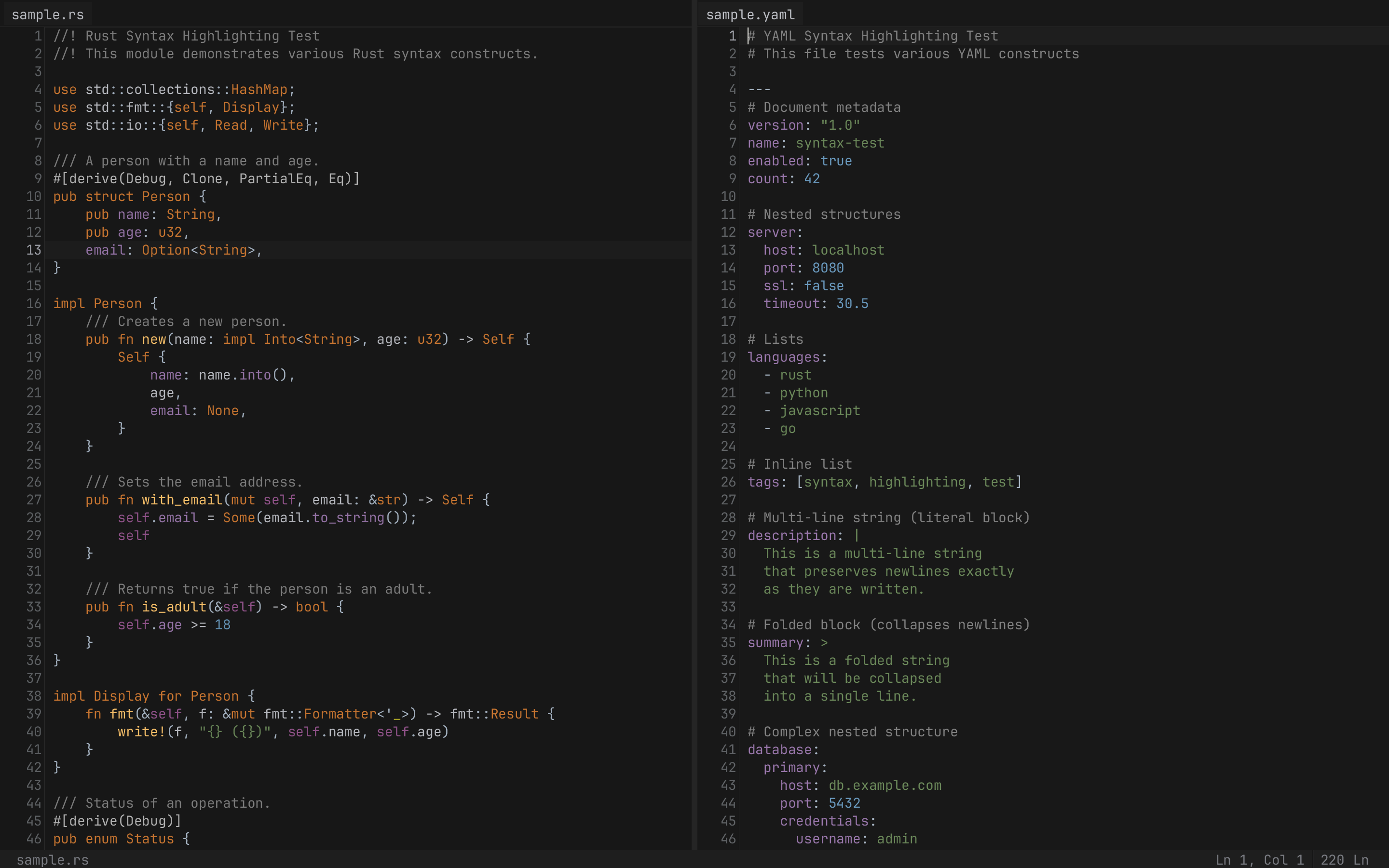Click the Ln 1, Col 1 status indicator
The height and width of the screenshot is (868, 1389).
click(1260, 859)
